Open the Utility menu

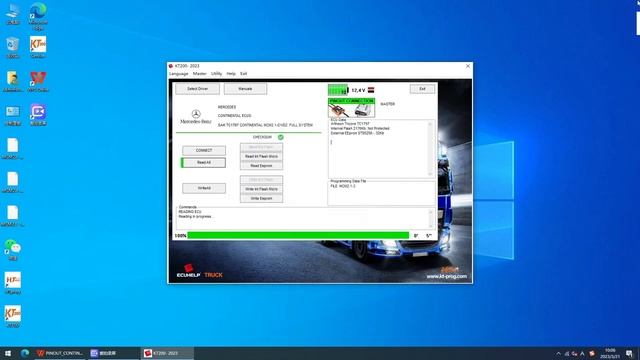pos(216,74)
